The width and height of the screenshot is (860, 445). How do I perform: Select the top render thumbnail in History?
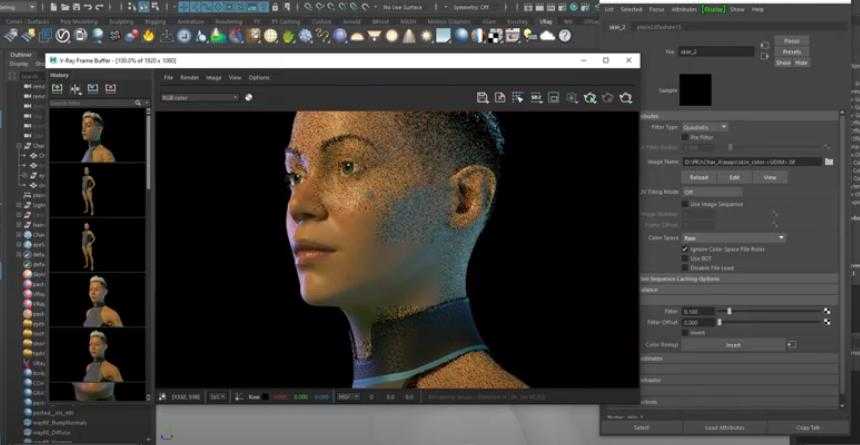pos(97,135)
